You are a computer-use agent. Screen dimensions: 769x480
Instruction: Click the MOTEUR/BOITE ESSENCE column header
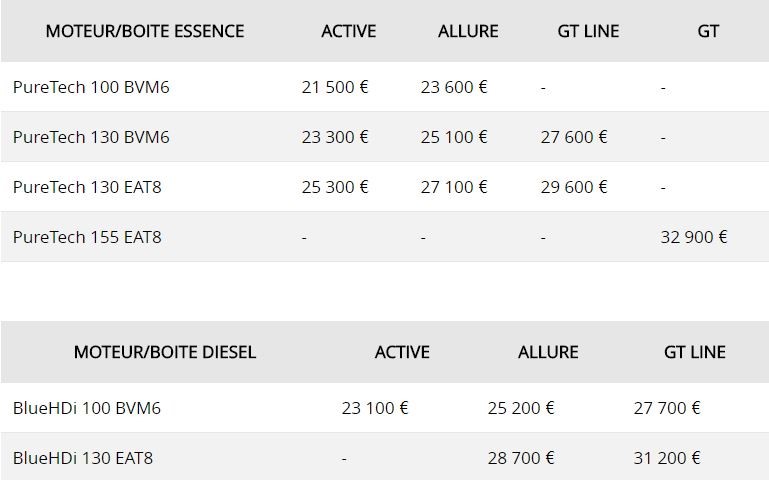(x=145, y=31)
